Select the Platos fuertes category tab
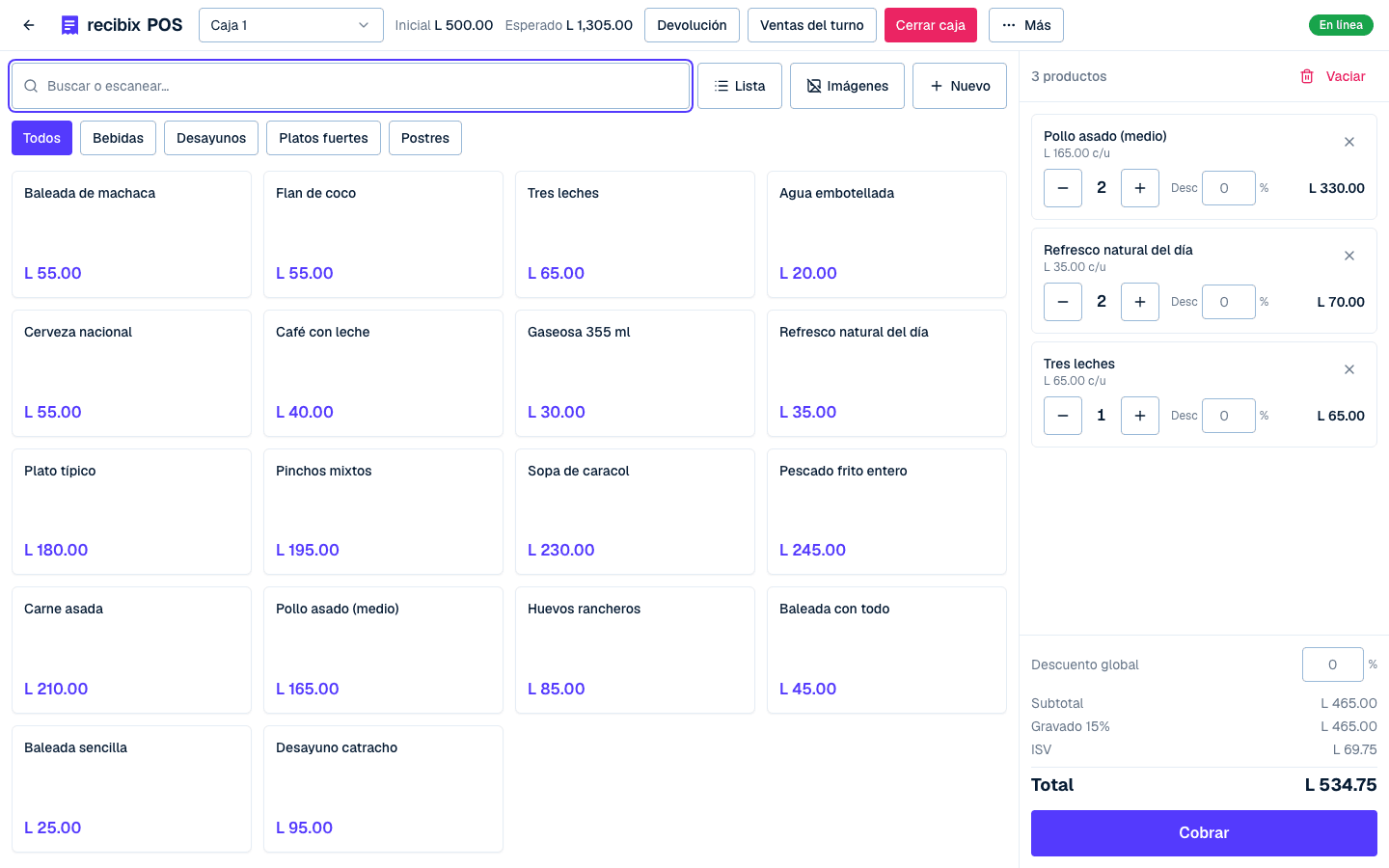 pyautogui.click(x=323, y=138)
